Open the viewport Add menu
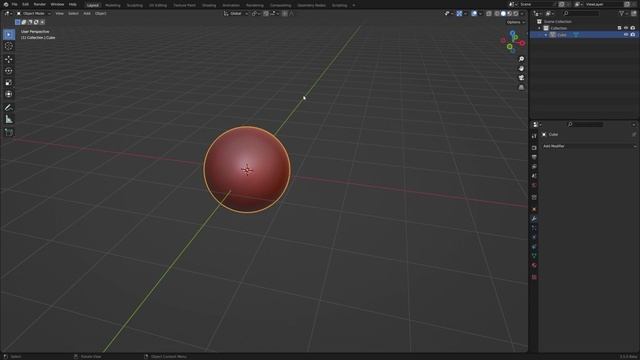 [x=87, y=13]
